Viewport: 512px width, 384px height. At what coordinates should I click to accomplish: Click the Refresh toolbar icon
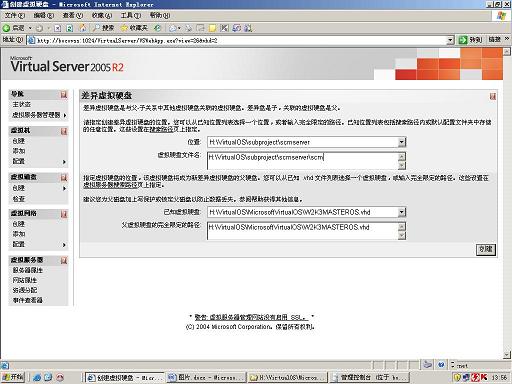pyautogui.click(x=70, y=28)
